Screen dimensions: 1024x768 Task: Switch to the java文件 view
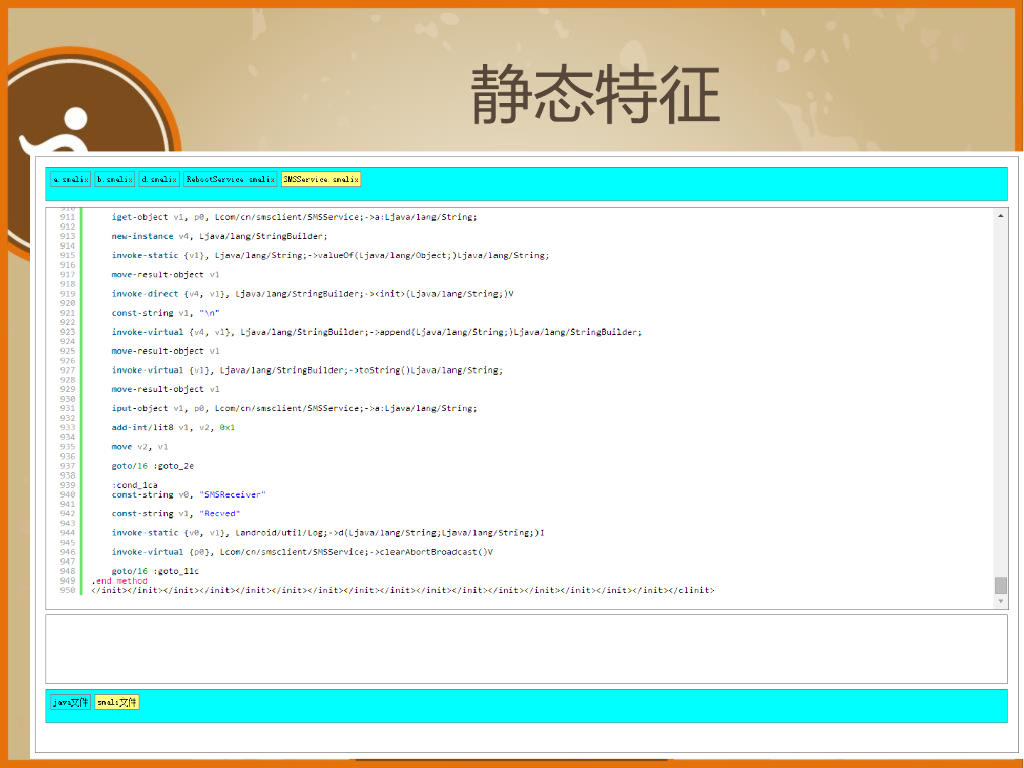coord(70,702)
